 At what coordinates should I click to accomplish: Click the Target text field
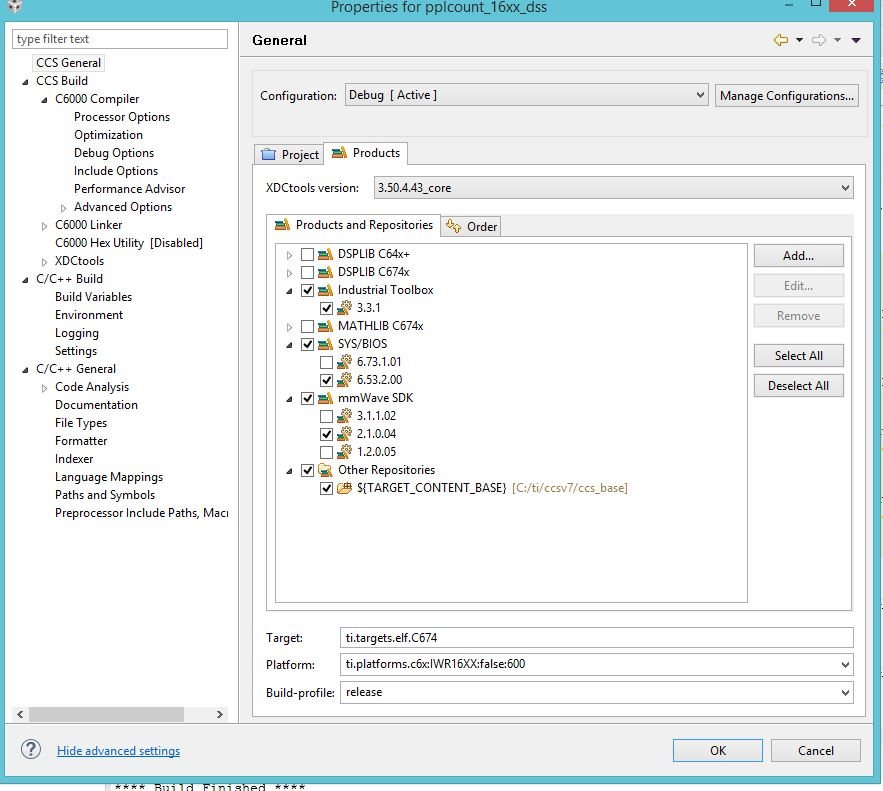click(596, 638)
